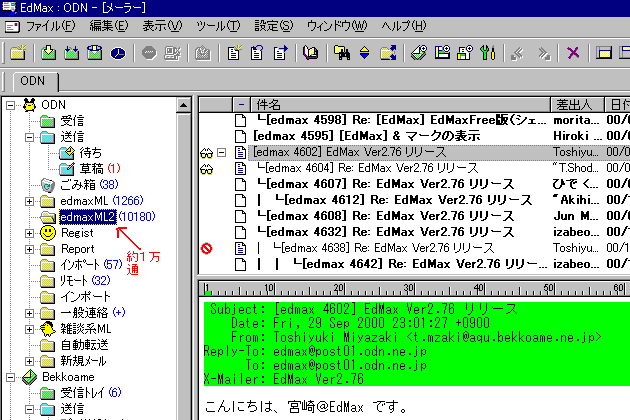The image size is (630, 420).
Task: Expand the 一般連絡 folder node
Action: click(29, 313)
